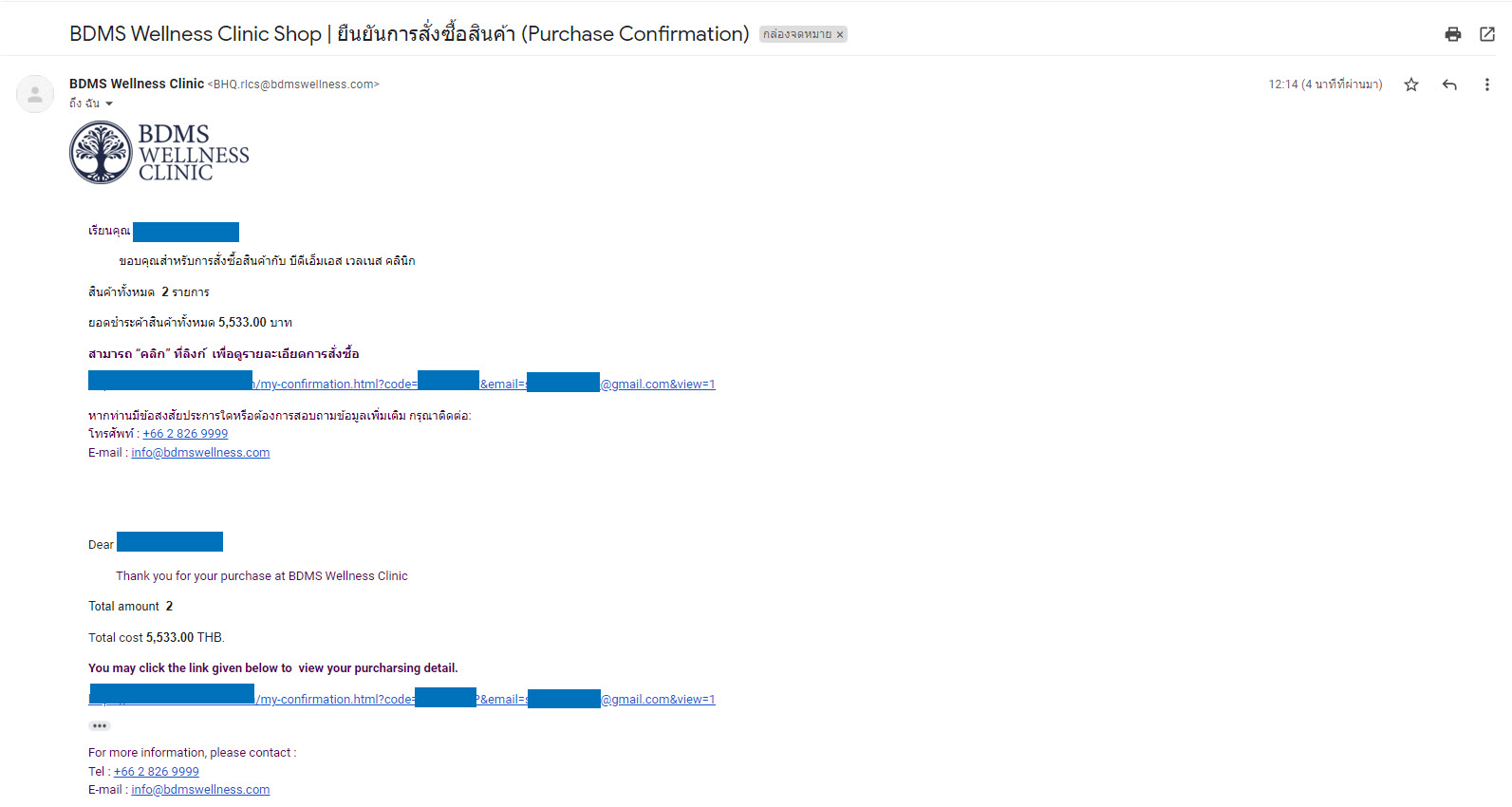
Task: Open the three-dot more options menu
Action: (1485, 84)
